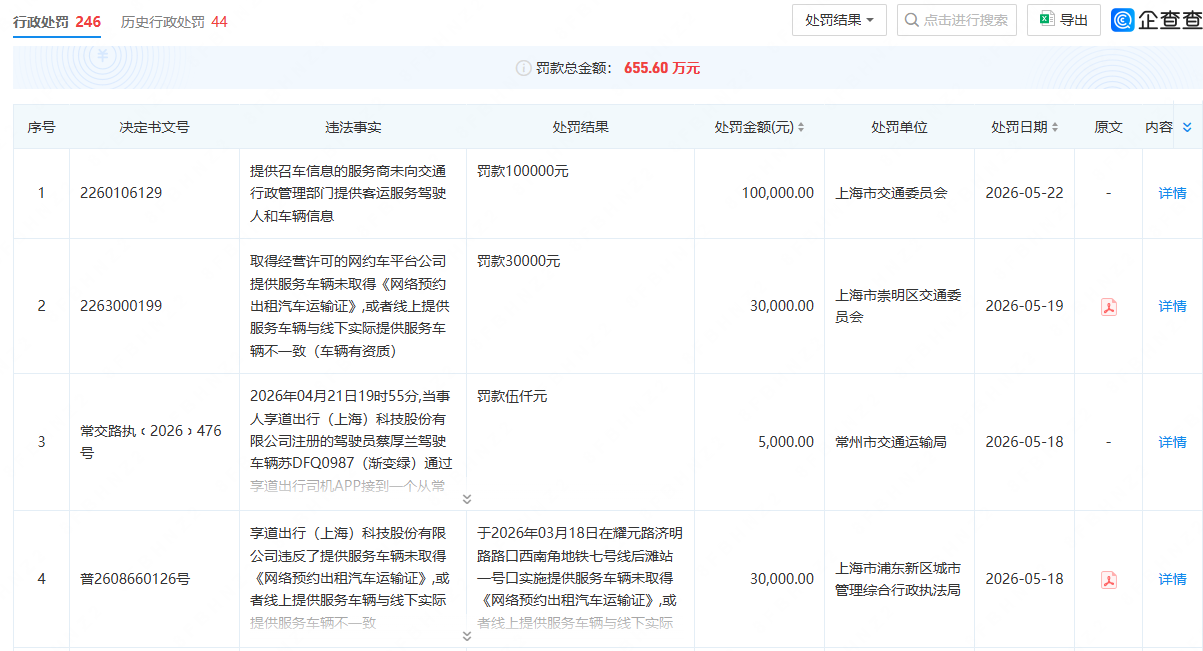Click the 点击进行搜索 search field
Viewport: 1203px width, 651px height.
tap(957, 20)
